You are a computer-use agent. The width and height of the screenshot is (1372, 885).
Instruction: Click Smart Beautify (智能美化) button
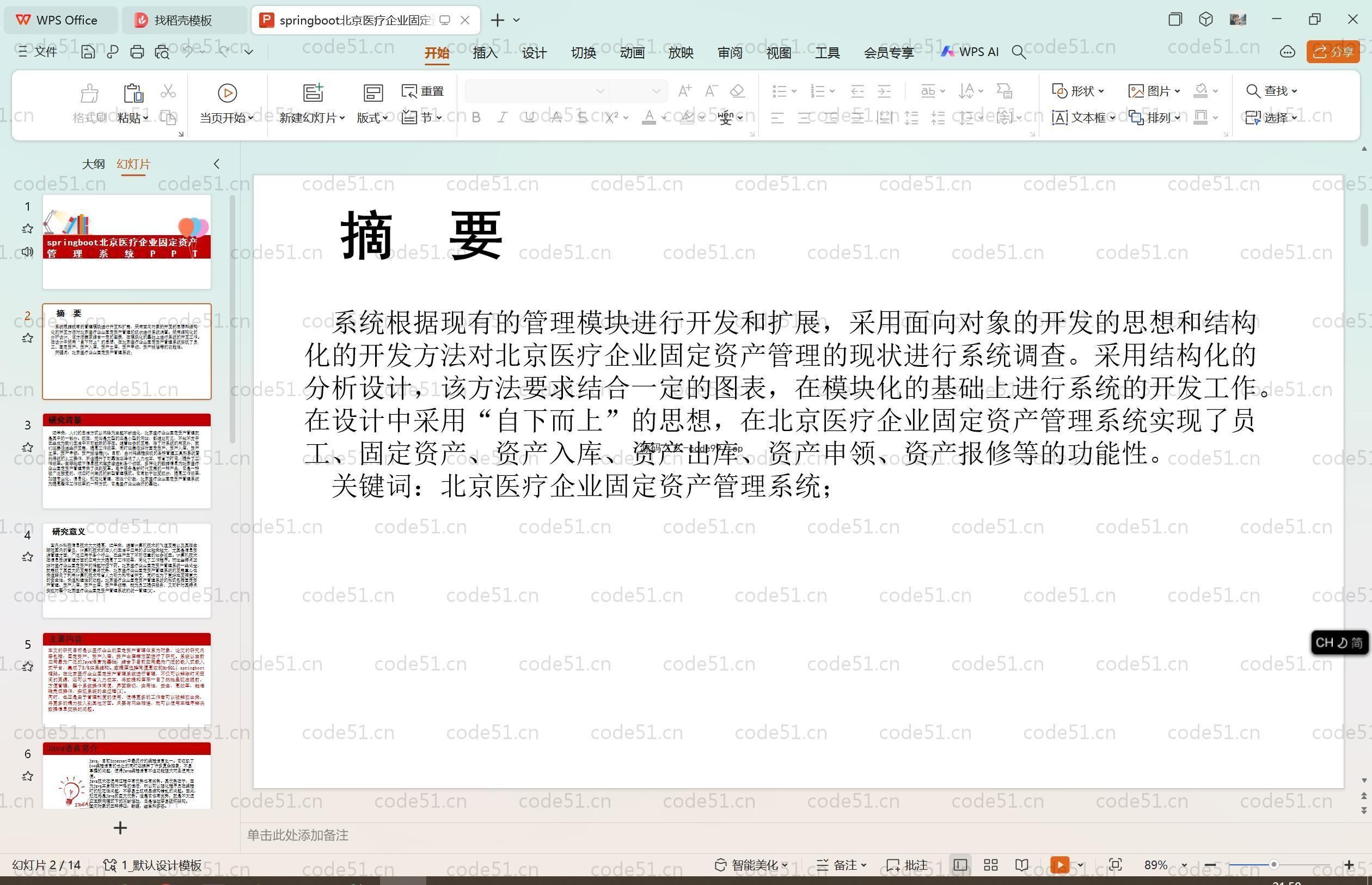coord(751,865)
